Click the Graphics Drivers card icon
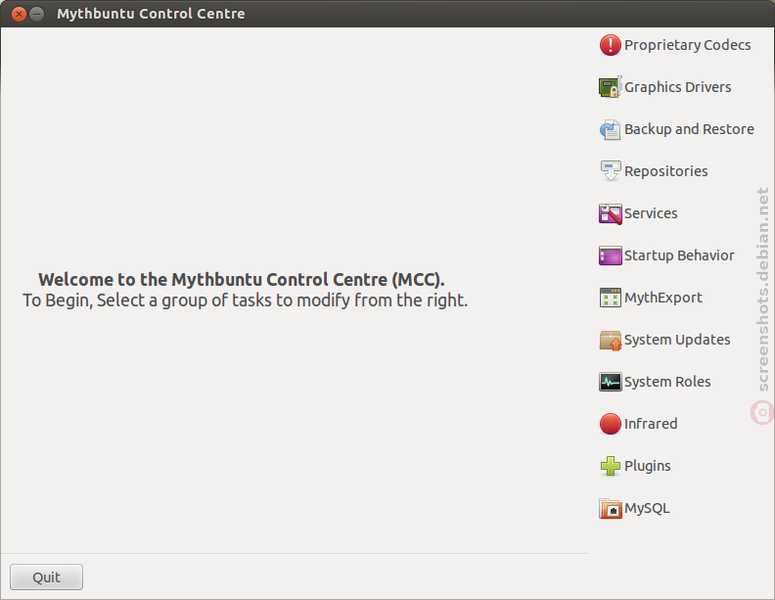 [610, 87]
